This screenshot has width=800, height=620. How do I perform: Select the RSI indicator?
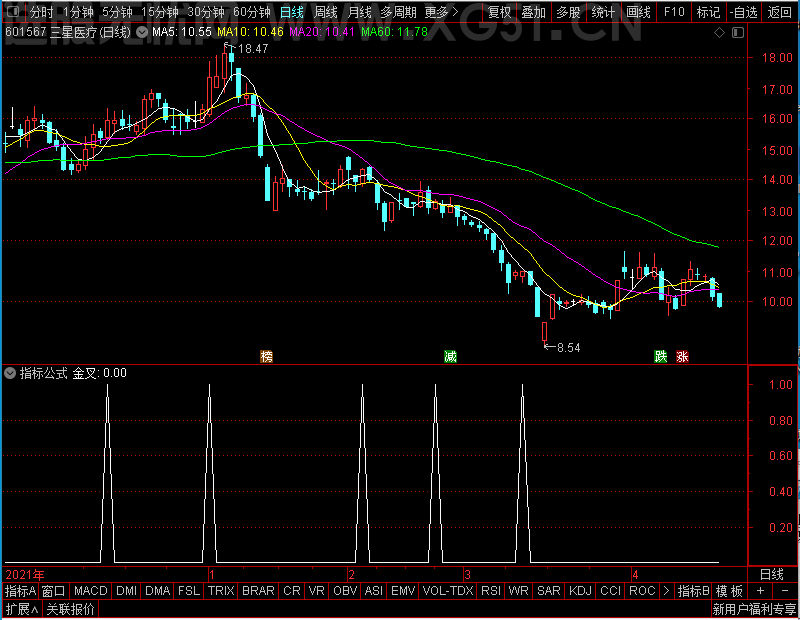[490, 591]
